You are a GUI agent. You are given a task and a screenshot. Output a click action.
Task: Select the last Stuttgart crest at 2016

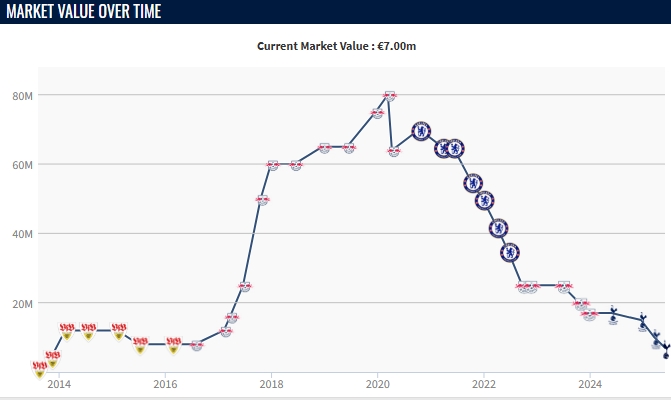click(x=173, y=345)
